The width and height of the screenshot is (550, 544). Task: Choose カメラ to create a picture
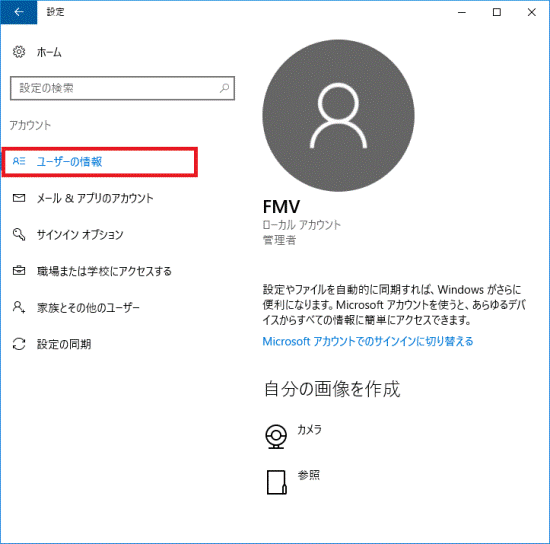pos(309,429)
